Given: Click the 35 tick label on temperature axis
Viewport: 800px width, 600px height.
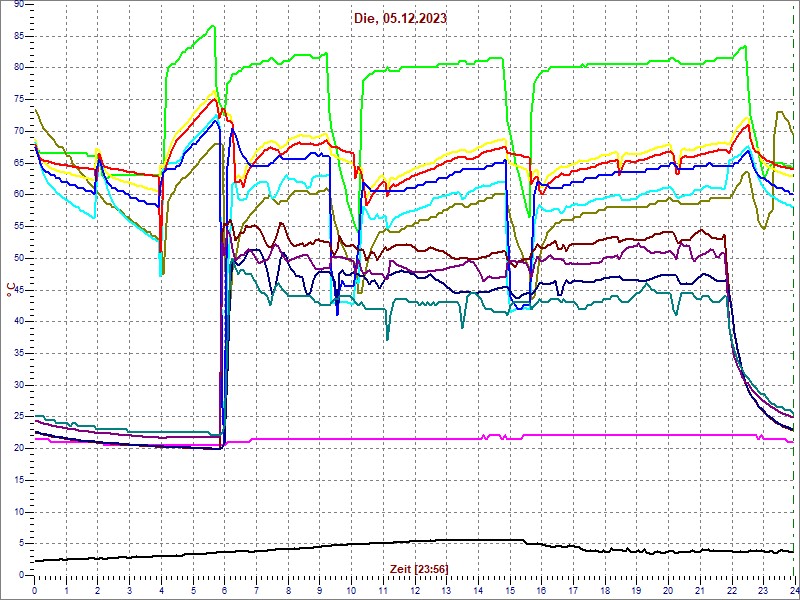Looking at the screenshot, I should [18, 353].
